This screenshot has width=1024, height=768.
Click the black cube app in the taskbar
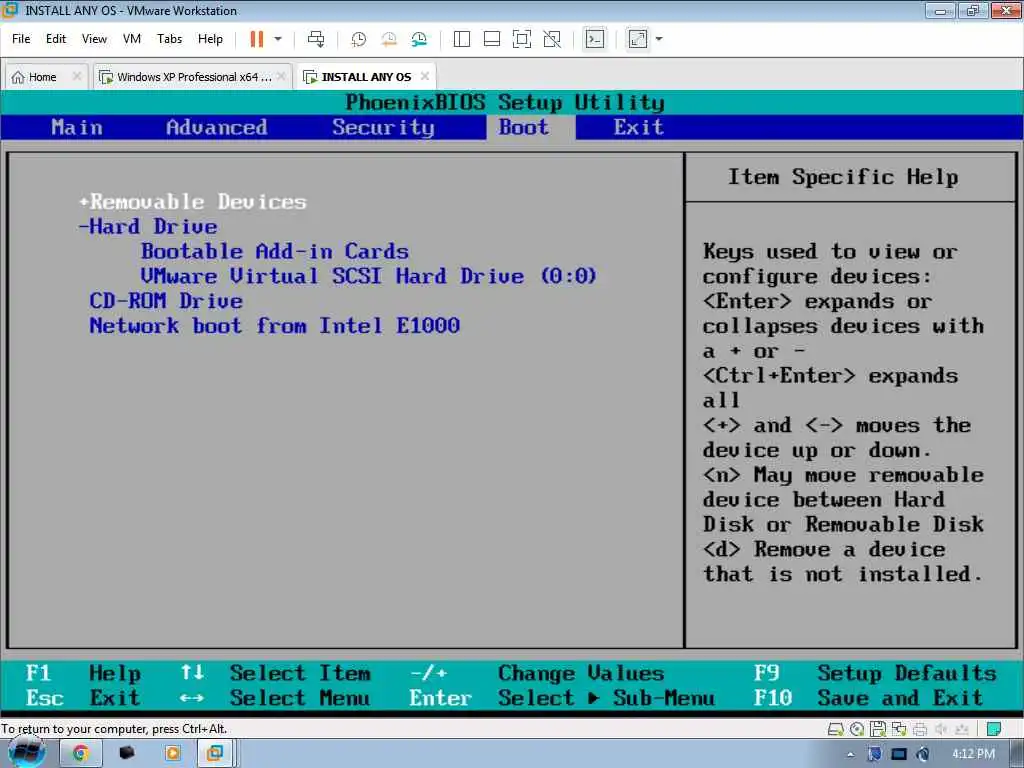point(127,754)
